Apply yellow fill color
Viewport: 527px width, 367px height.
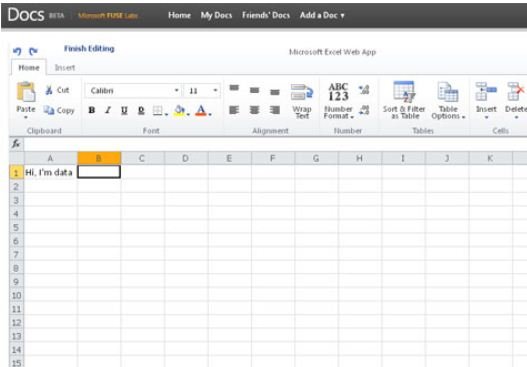[x=179, y=110]
